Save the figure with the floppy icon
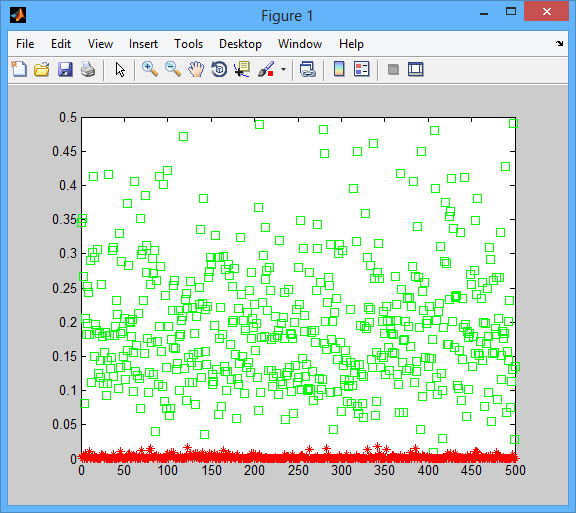Image resolution: width=576 pixels, height=513 pixels. (65, 69)
